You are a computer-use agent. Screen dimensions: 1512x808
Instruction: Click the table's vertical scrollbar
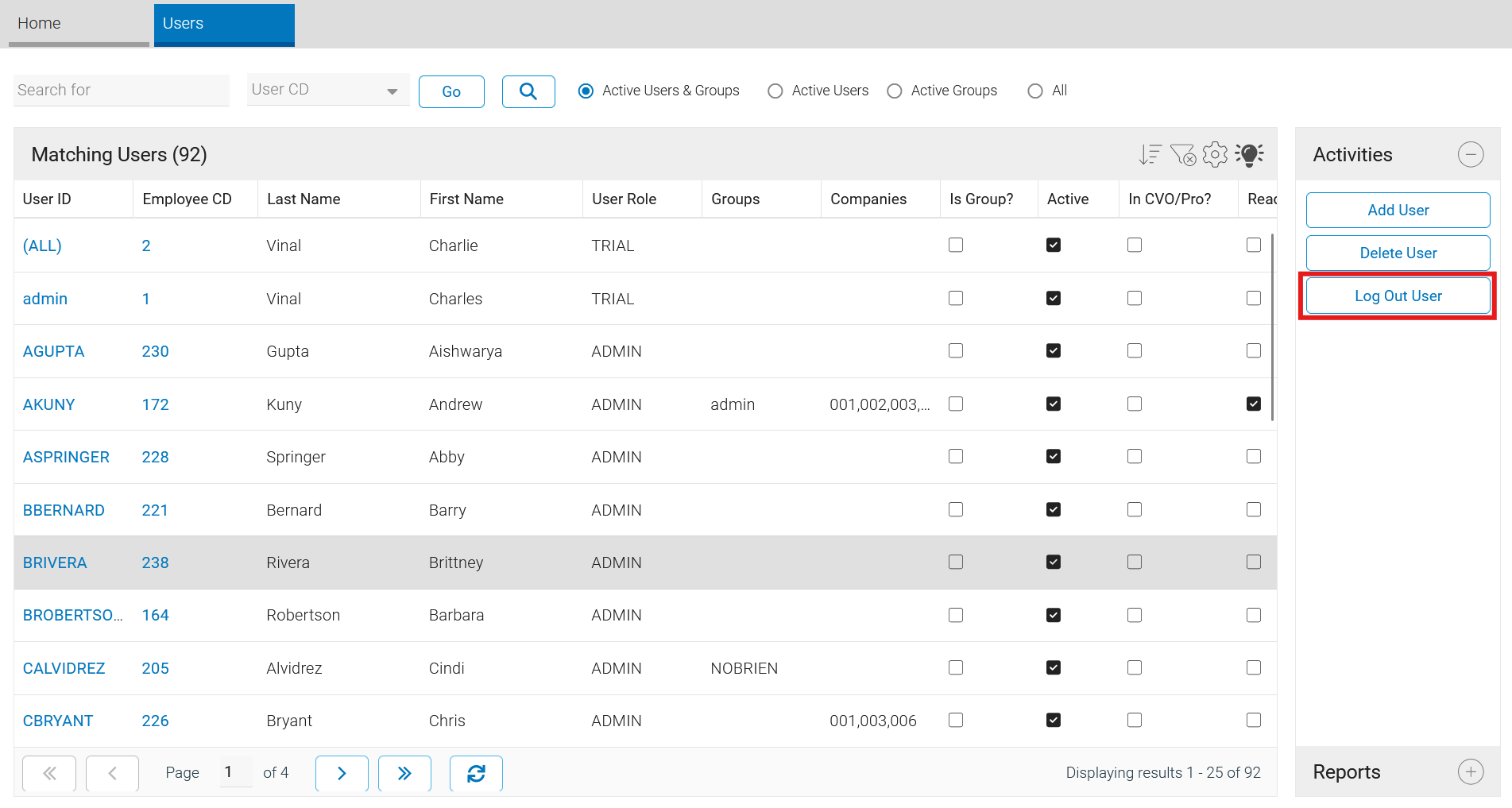(x=1272, y=327)
